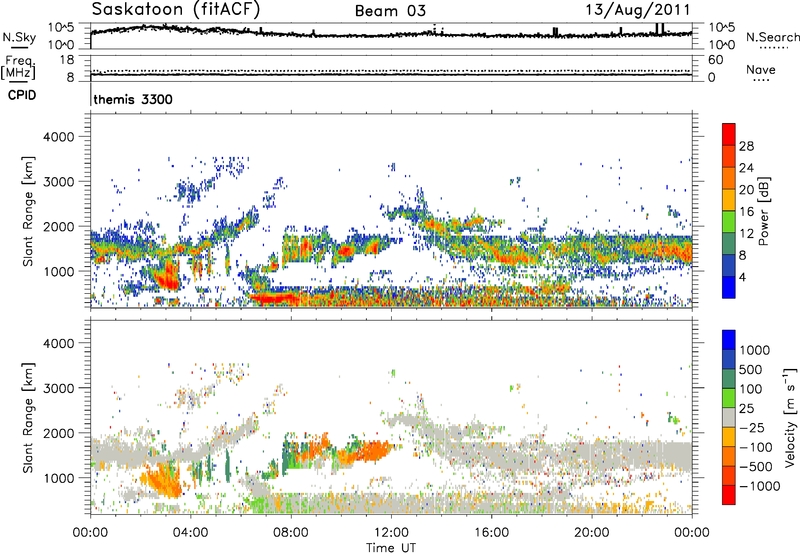Screen dimensions: 800x554
Task: Select the 'Freq. [MHz]' axis label
Action: click(18, 67)
